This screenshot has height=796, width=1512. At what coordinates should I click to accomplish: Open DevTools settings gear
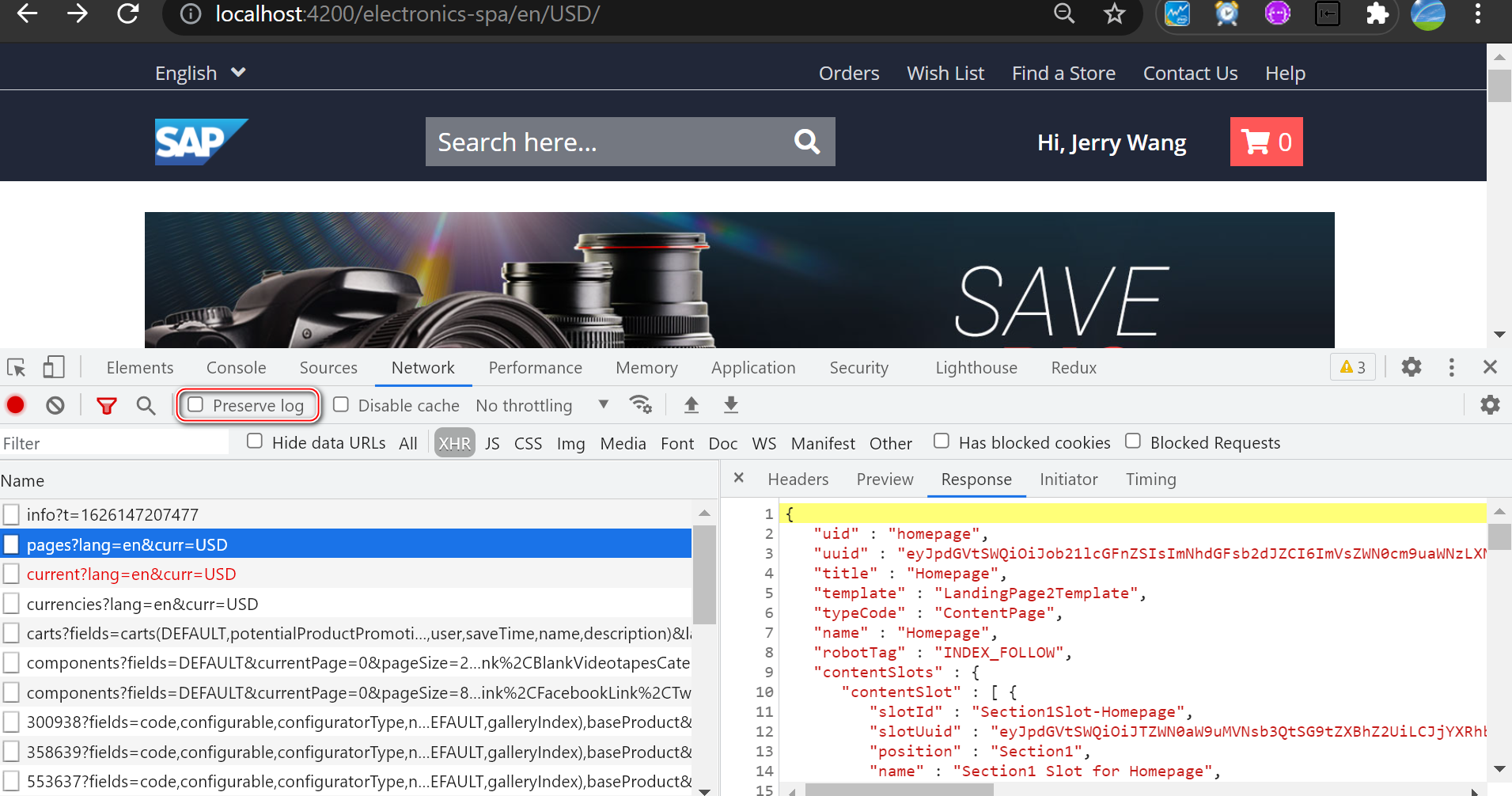click(x=1411, y=367)
